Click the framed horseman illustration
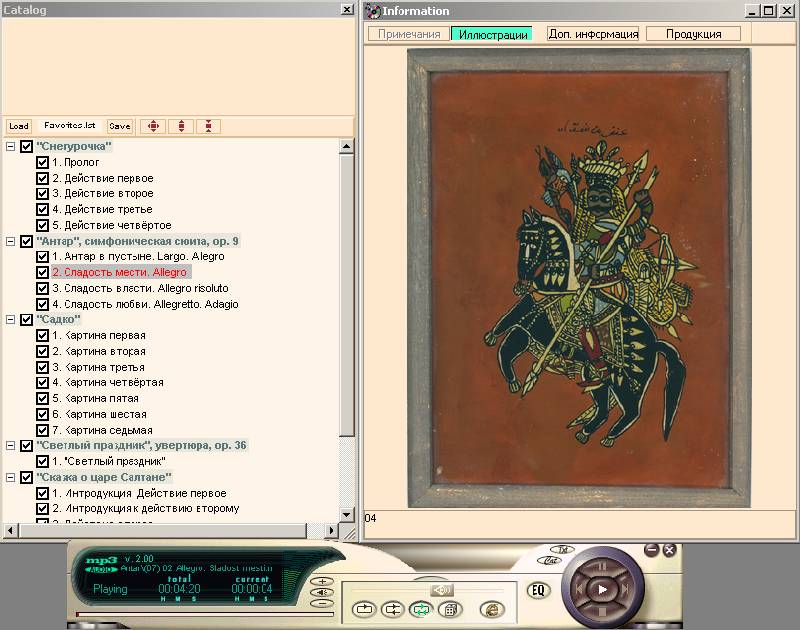This screenshot has width=800, height=630. [579, 278]
